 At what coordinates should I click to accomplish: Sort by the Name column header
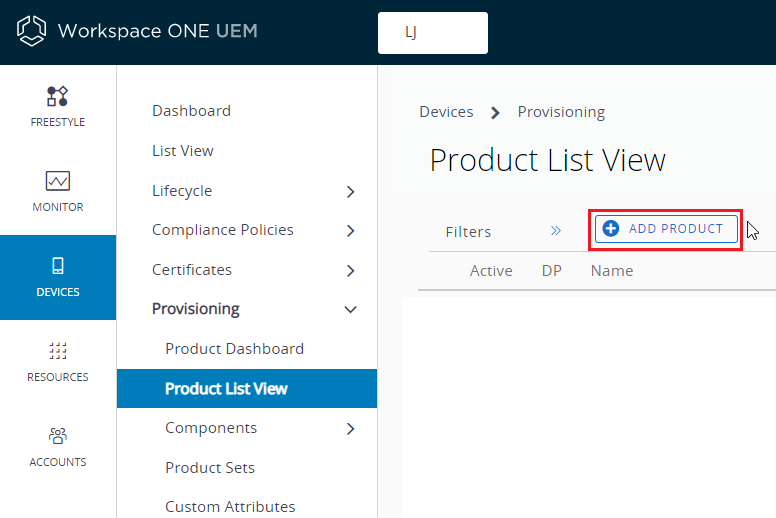(x=612, y=271)
